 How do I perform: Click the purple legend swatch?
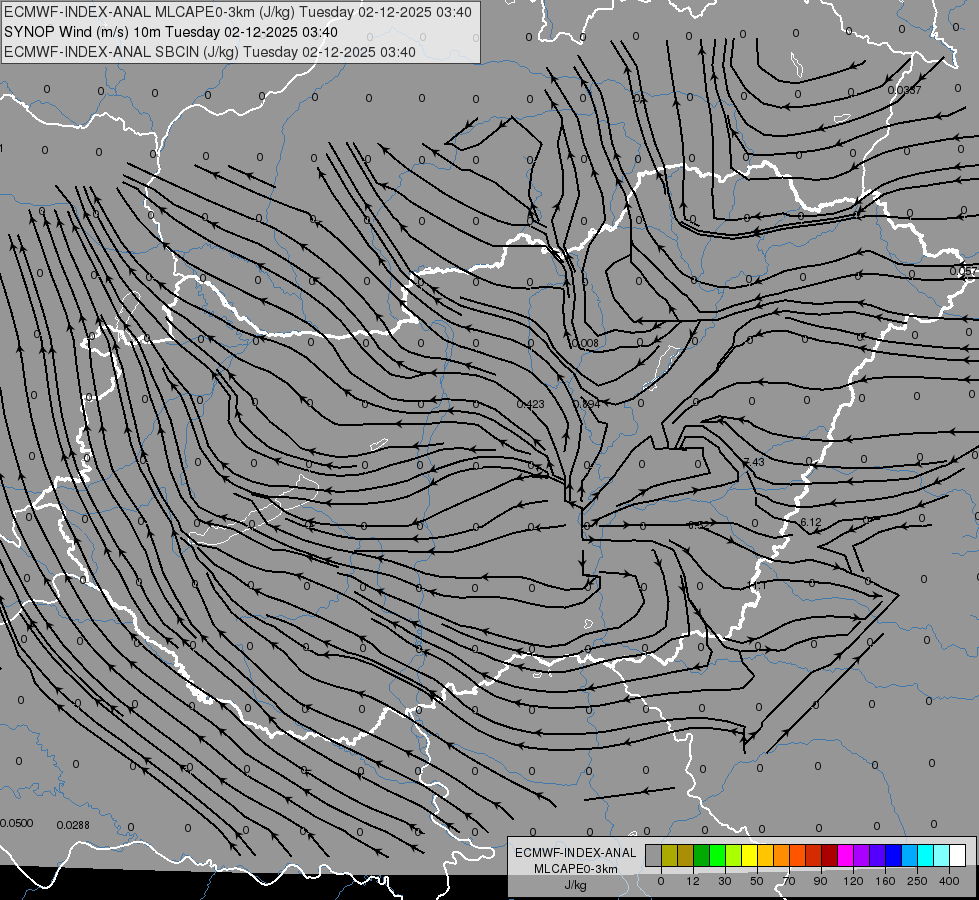pyautogui.click(x=862, y=855)
